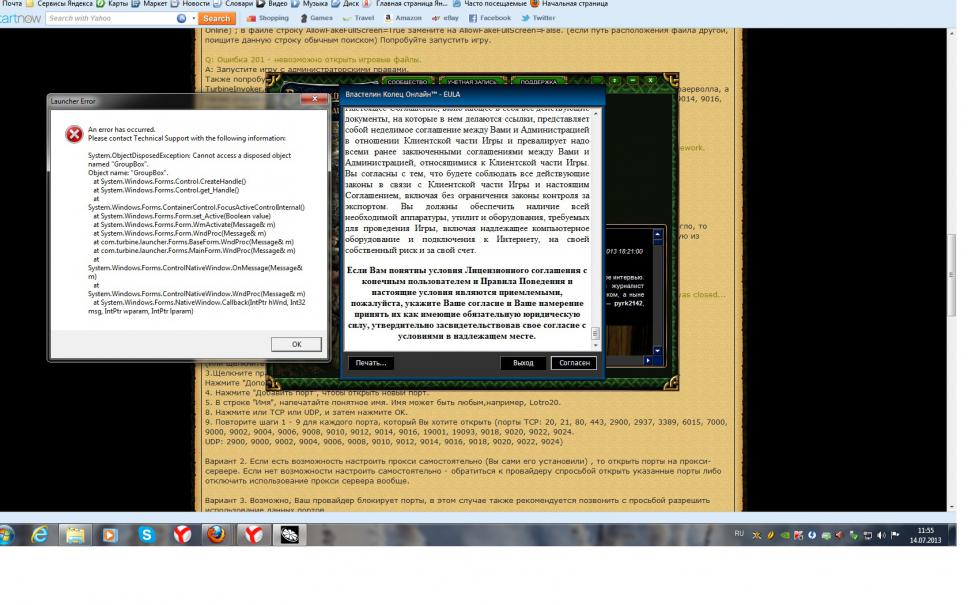Click the orange Search button

(x=217, y=19)
